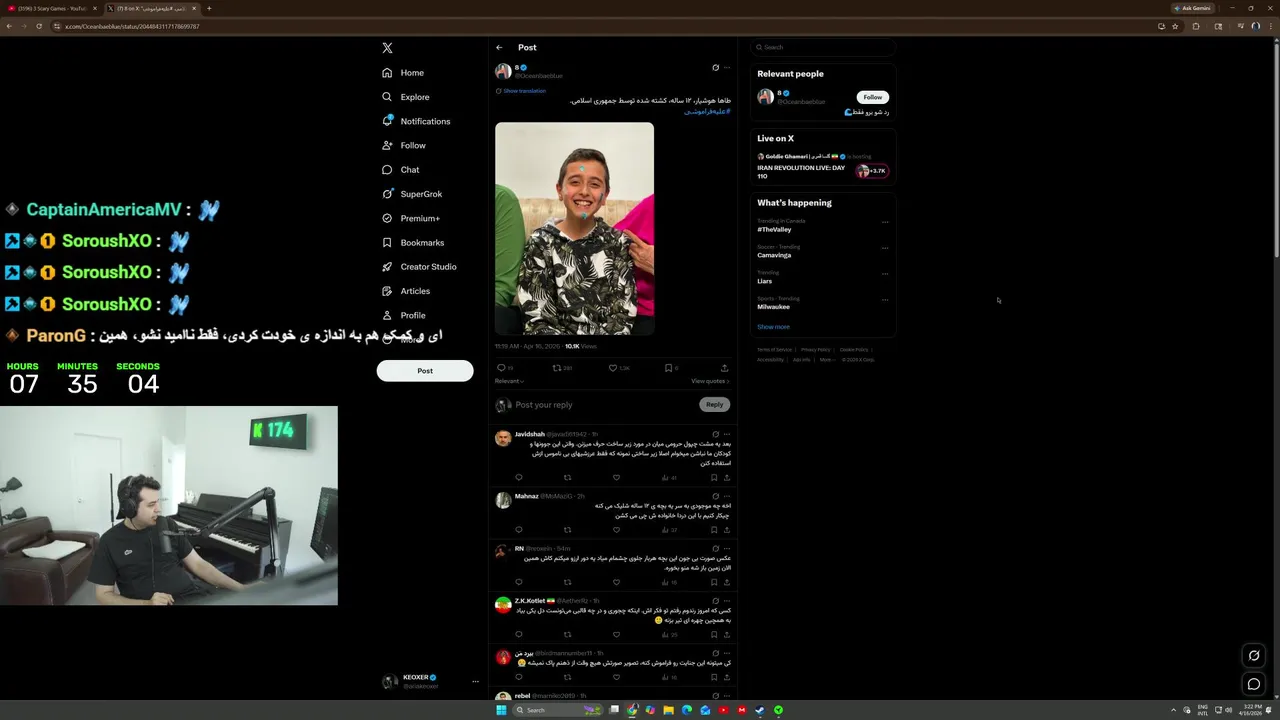This screenshot has height=720, width=1280.
Task: Click the back arrow beside Post
Action: [499, 48]
